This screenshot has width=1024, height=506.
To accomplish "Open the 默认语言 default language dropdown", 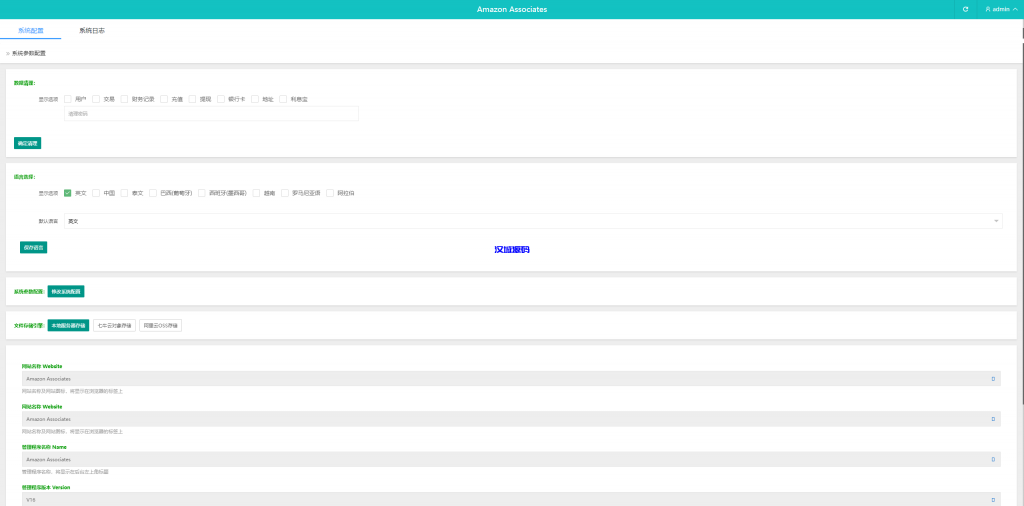I will pos(532,221).
